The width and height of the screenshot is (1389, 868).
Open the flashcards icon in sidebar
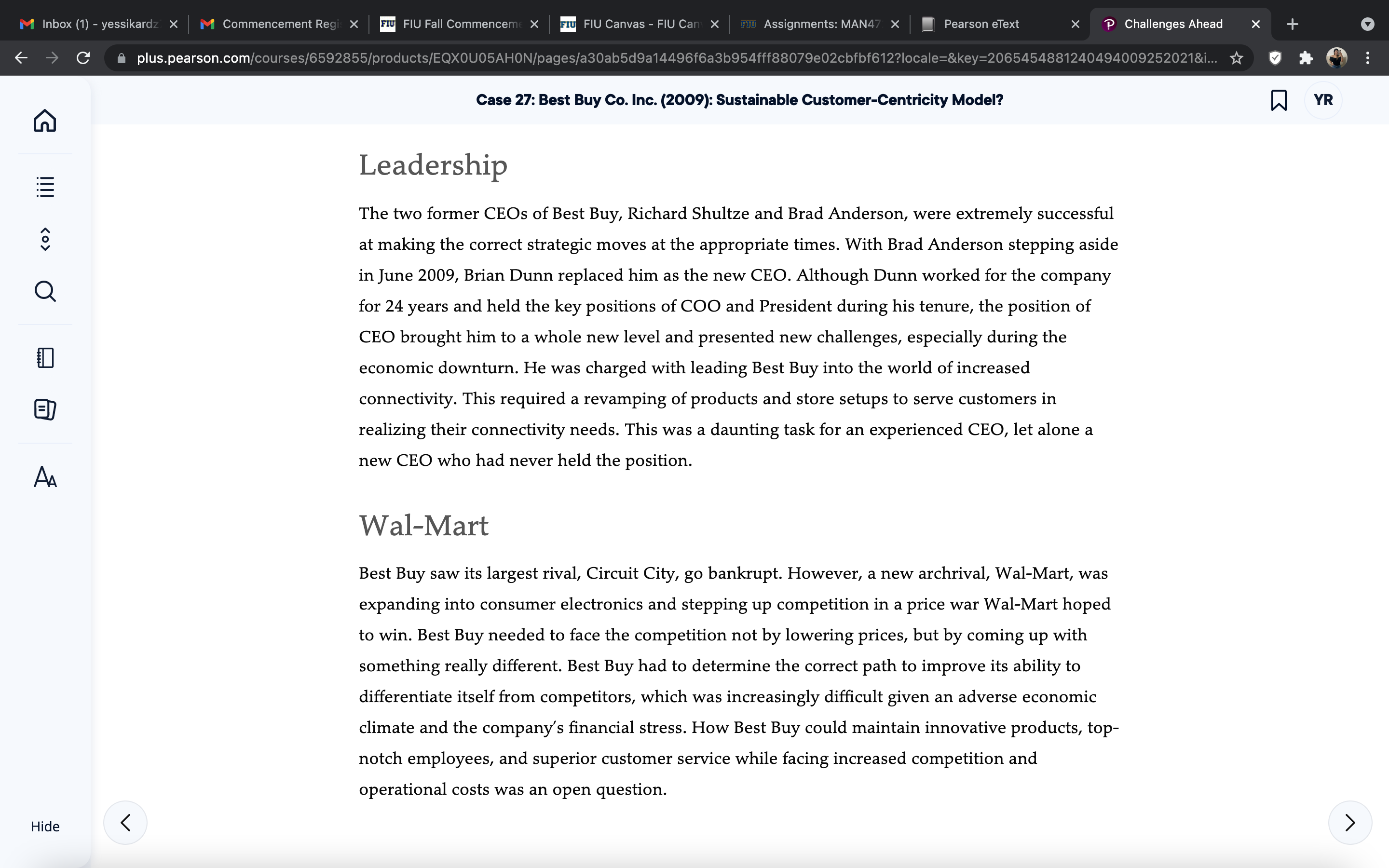point(45,409)
